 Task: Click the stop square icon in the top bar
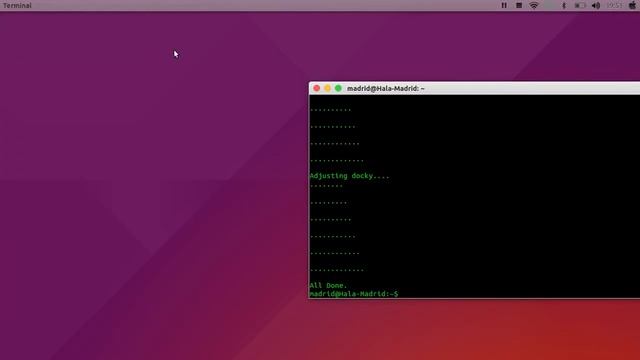click(519, 5)
